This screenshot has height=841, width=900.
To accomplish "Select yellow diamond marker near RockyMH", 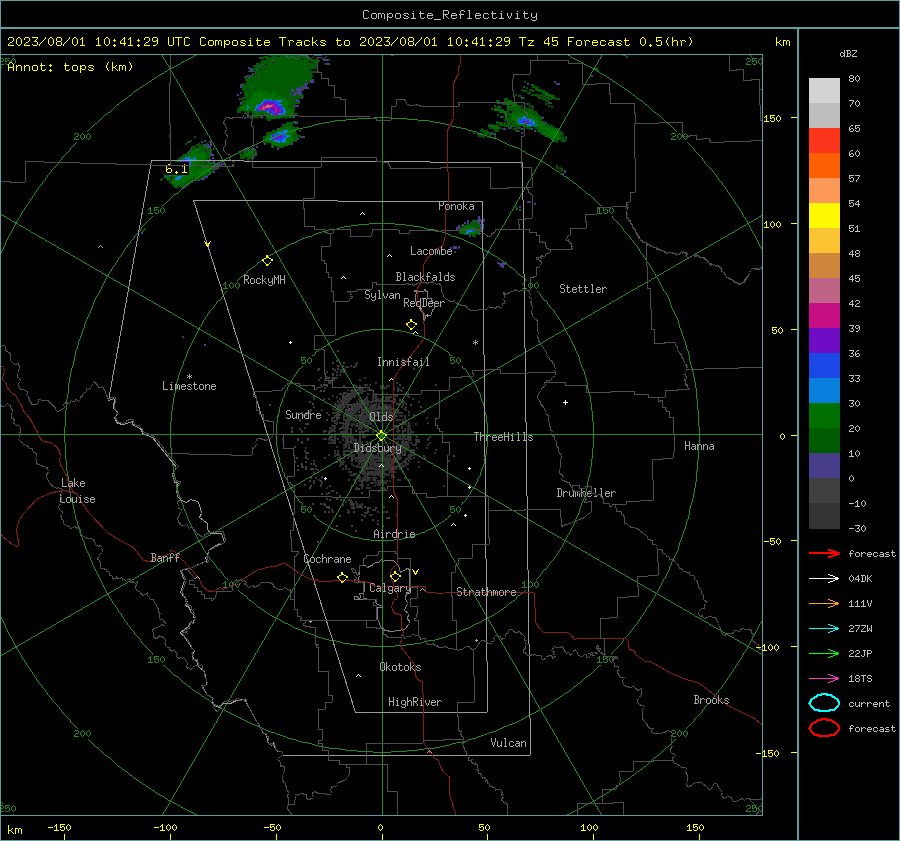I will pyautogui.click(x=267, y=261).
